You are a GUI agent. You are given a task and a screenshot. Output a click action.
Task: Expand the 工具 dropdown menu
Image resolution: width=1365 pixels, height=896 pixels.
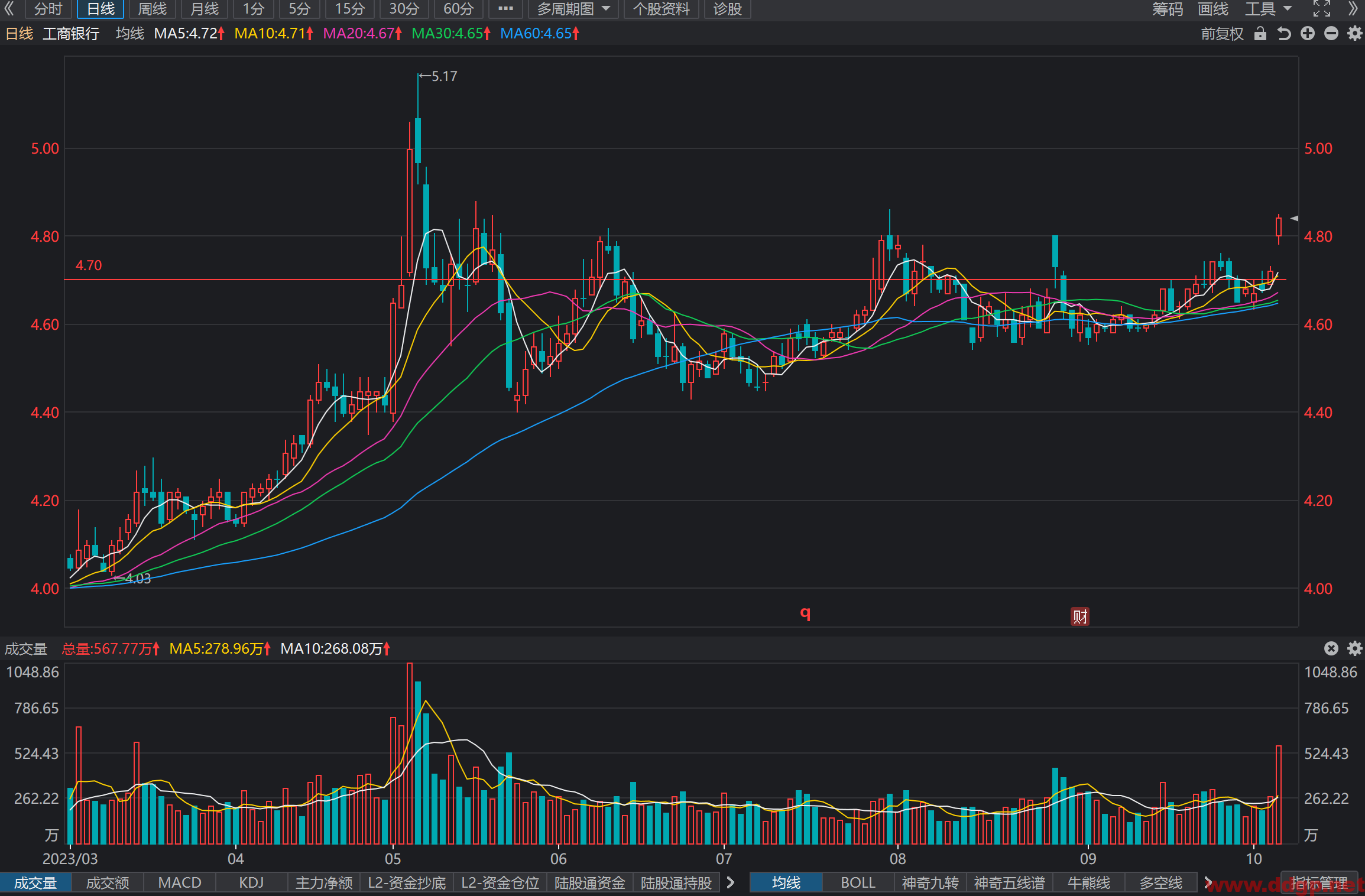coord(1268,9)
